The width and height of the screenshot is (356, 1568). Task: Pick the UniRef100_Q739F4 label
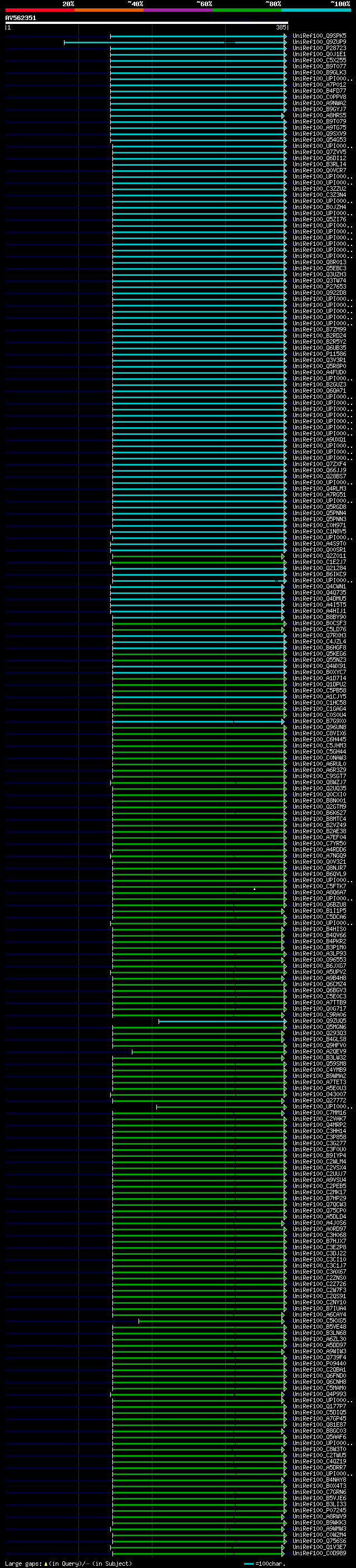point(319,1357)
